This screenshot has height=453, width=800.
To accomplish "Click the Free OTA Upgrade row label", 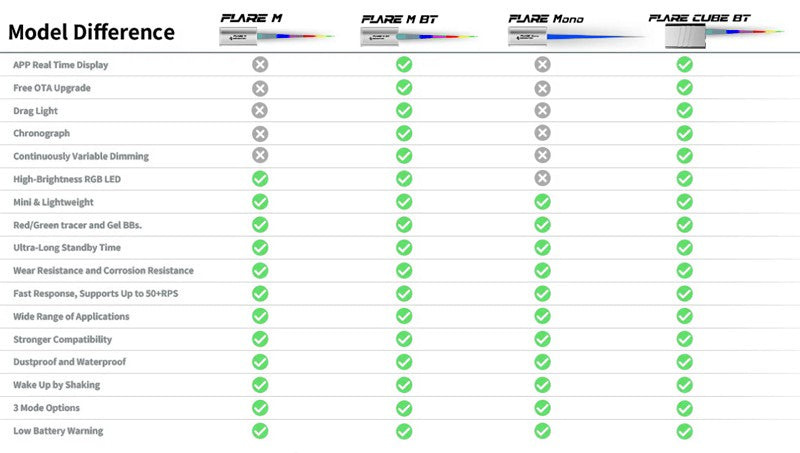I will coord(52,87).
